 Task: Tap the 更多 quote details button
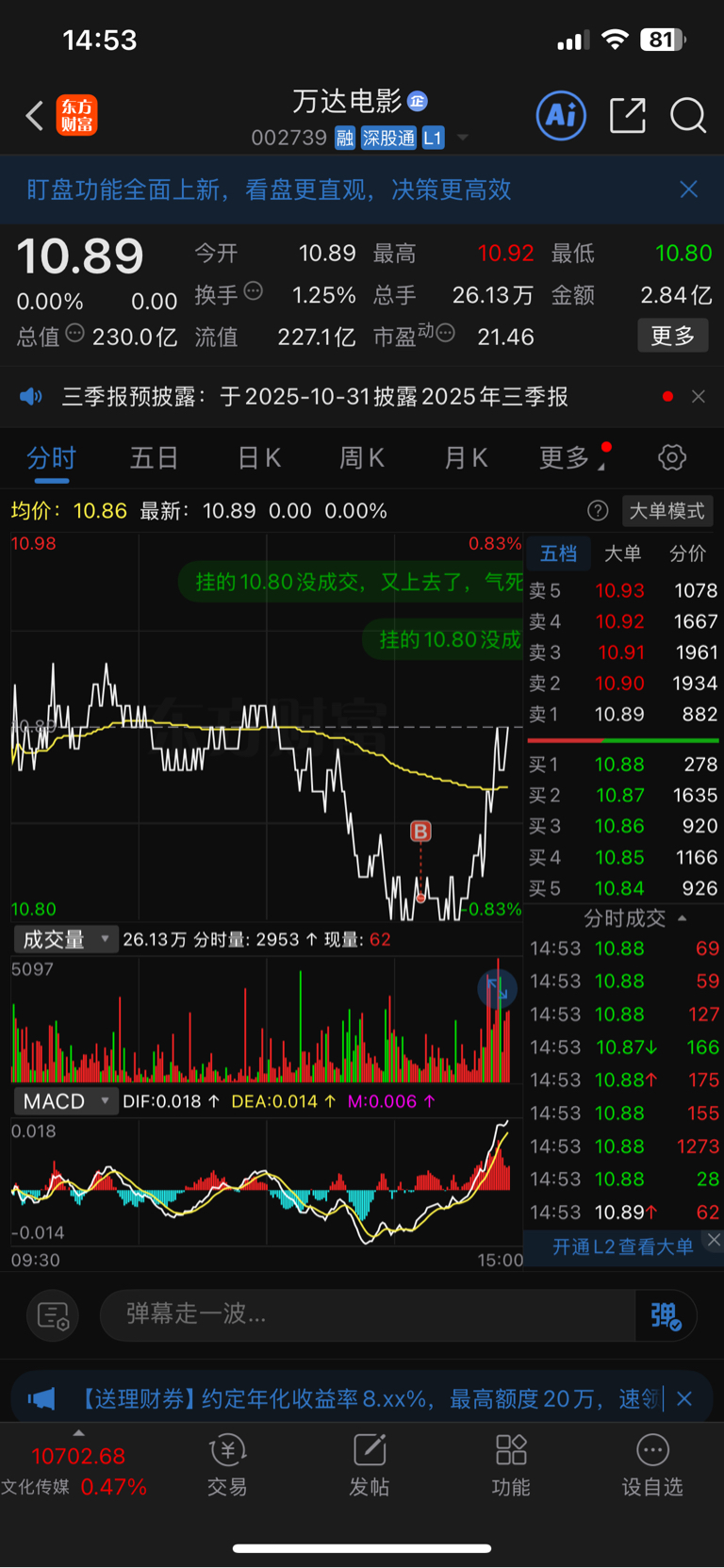click(x=673, y=336)
